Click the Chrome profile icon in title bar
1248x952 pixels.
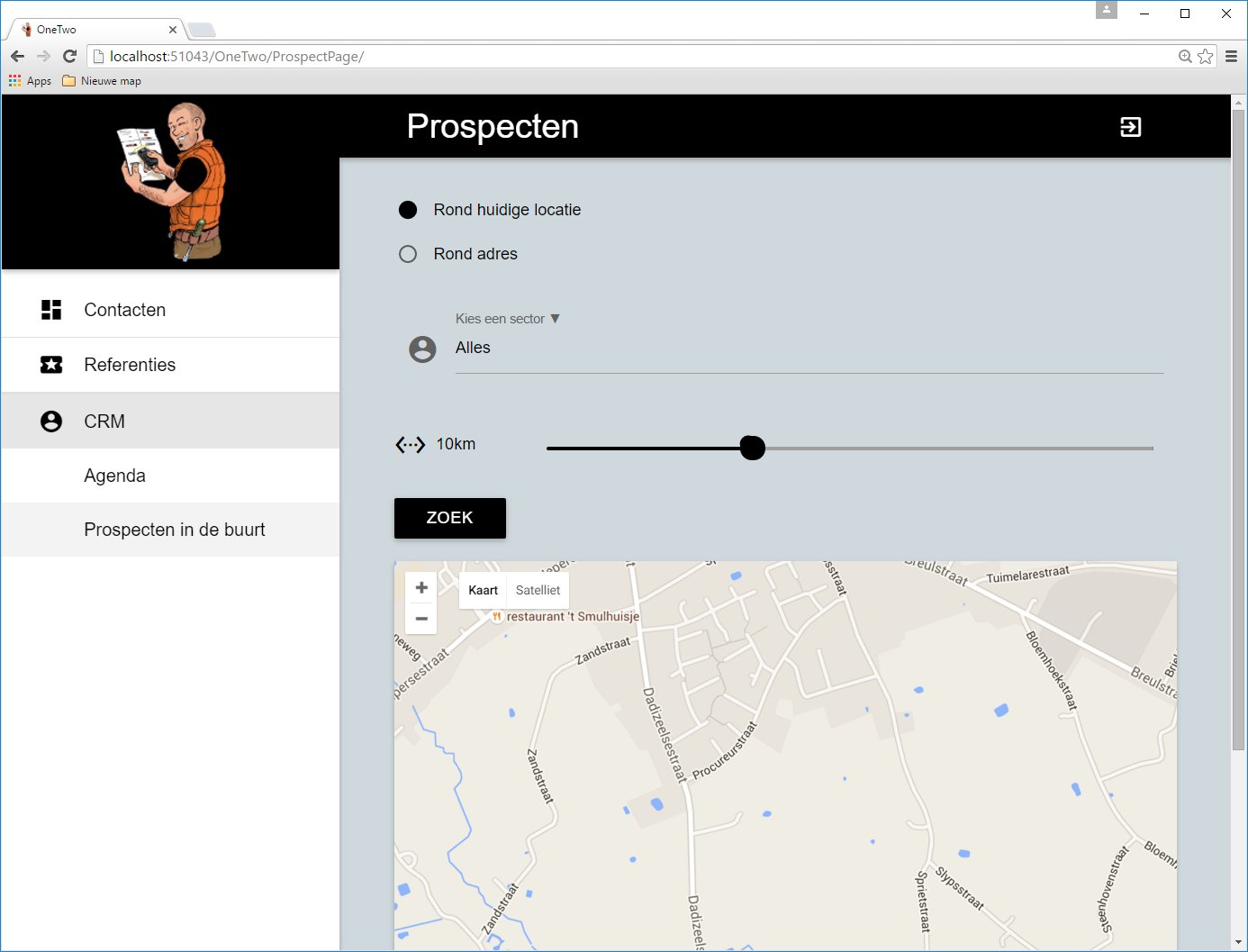(x=1107, y=10)
